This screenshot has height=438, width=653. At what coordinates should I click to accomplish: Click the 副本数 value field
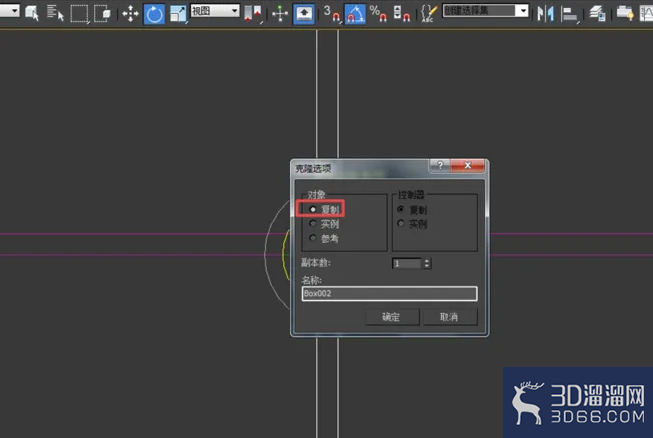point(407,264)
